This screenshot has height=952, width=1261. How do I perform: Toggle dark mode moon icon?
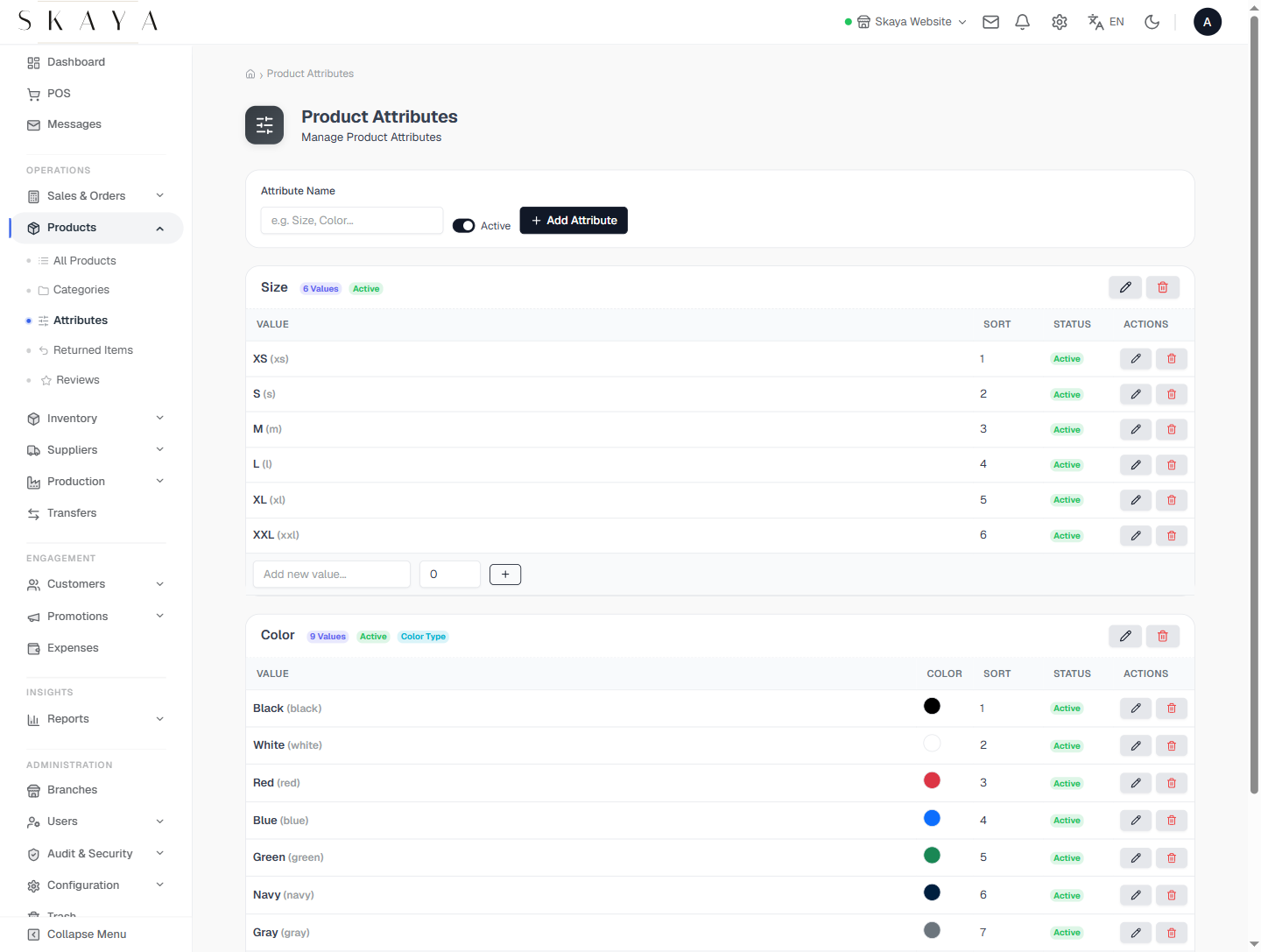[1152, 22]
